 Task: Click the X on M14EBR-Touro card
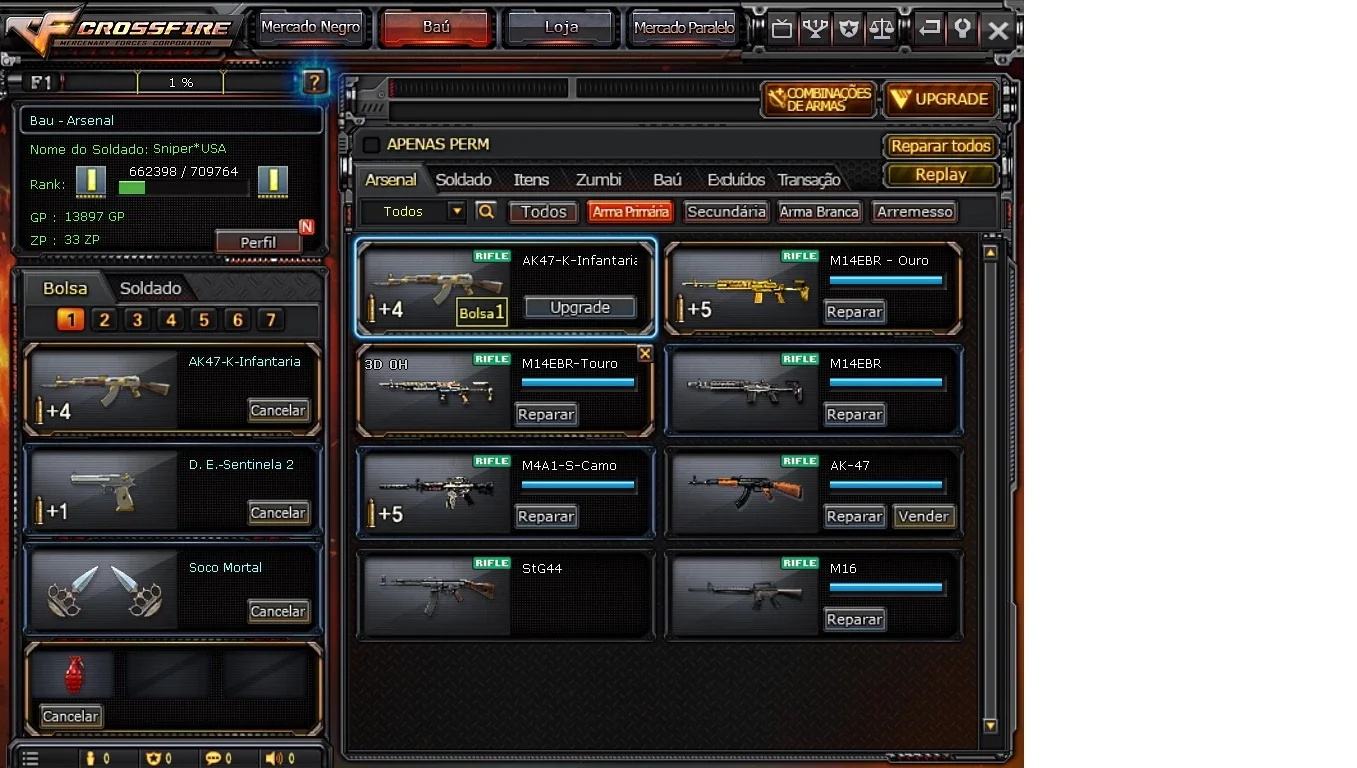645,354
